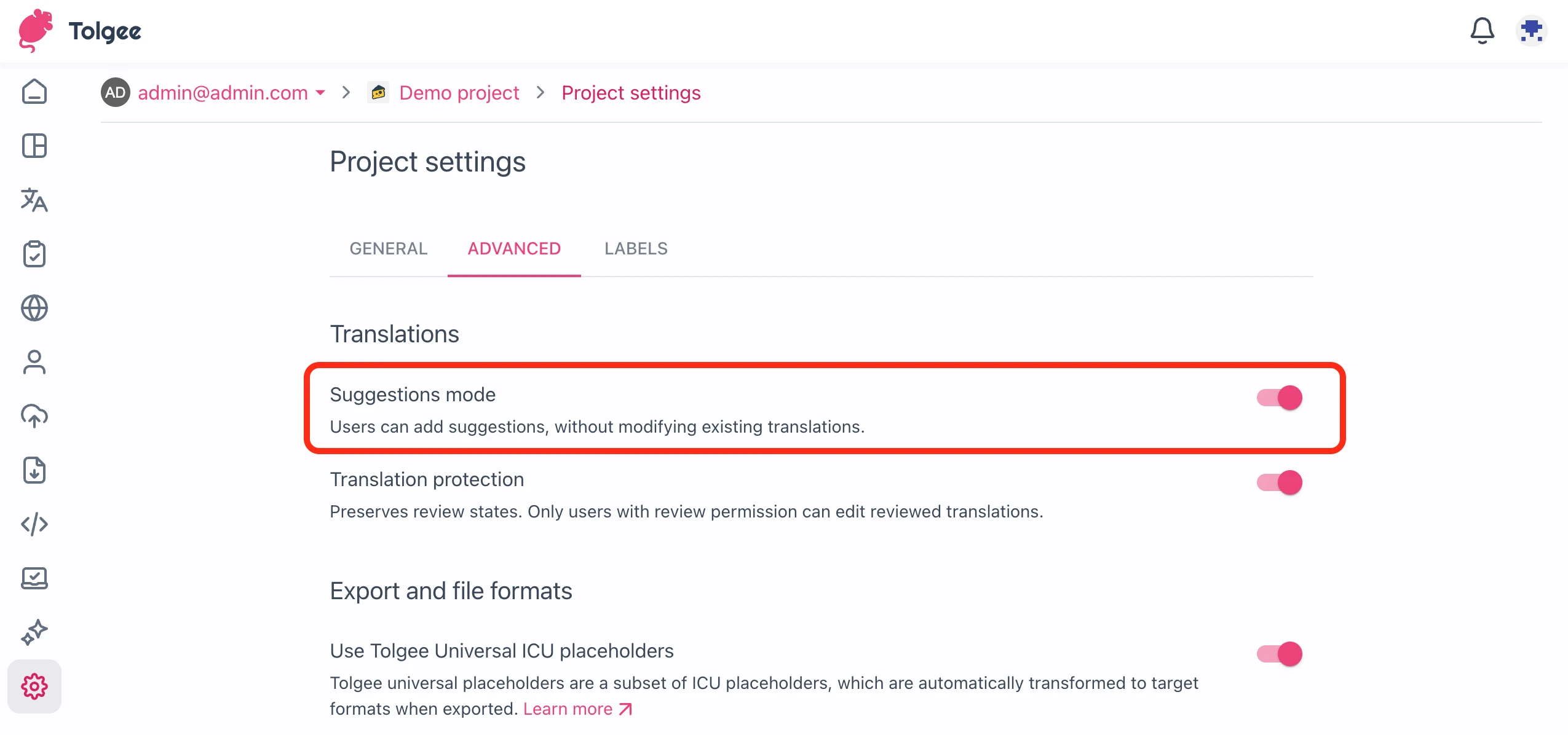Switch to the GENERAL tab
Viewport: 1568px width, 735px height.
pos(388,249)
